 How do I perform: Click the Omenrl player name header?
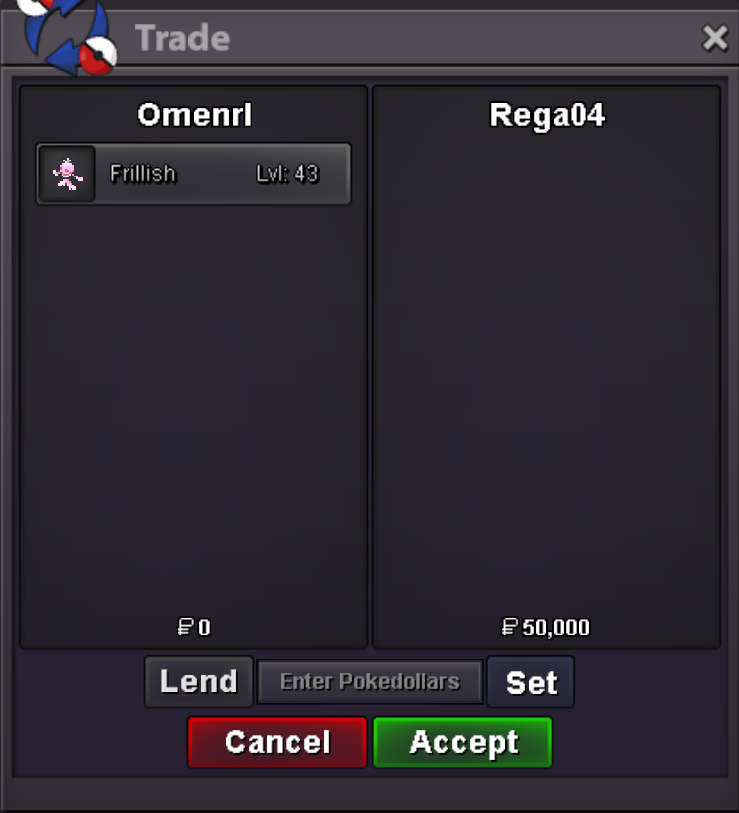[194, 115]
